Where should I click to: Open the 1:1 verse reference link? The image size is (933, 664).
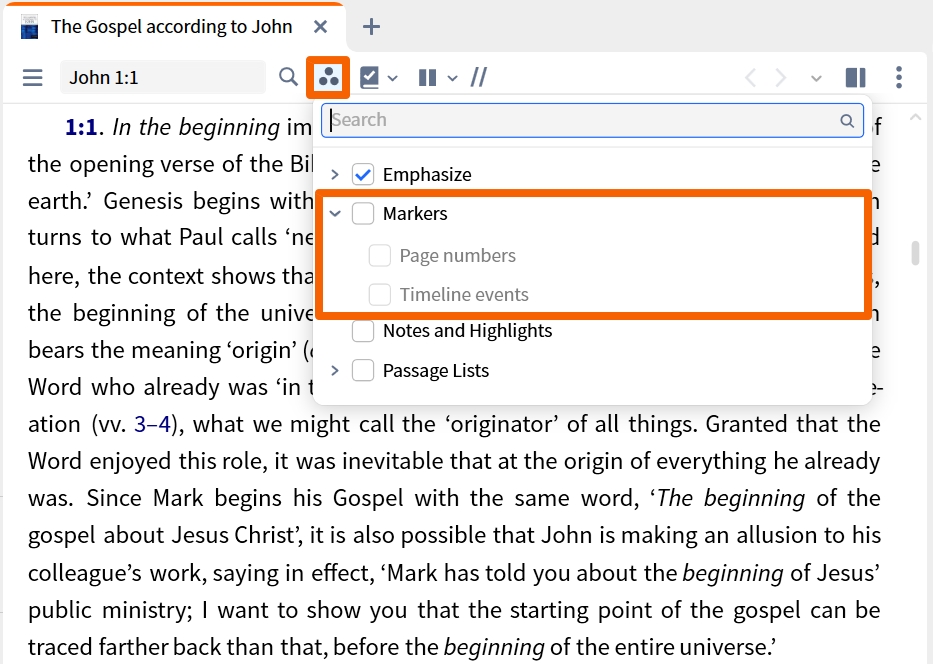tap(81, 127)
